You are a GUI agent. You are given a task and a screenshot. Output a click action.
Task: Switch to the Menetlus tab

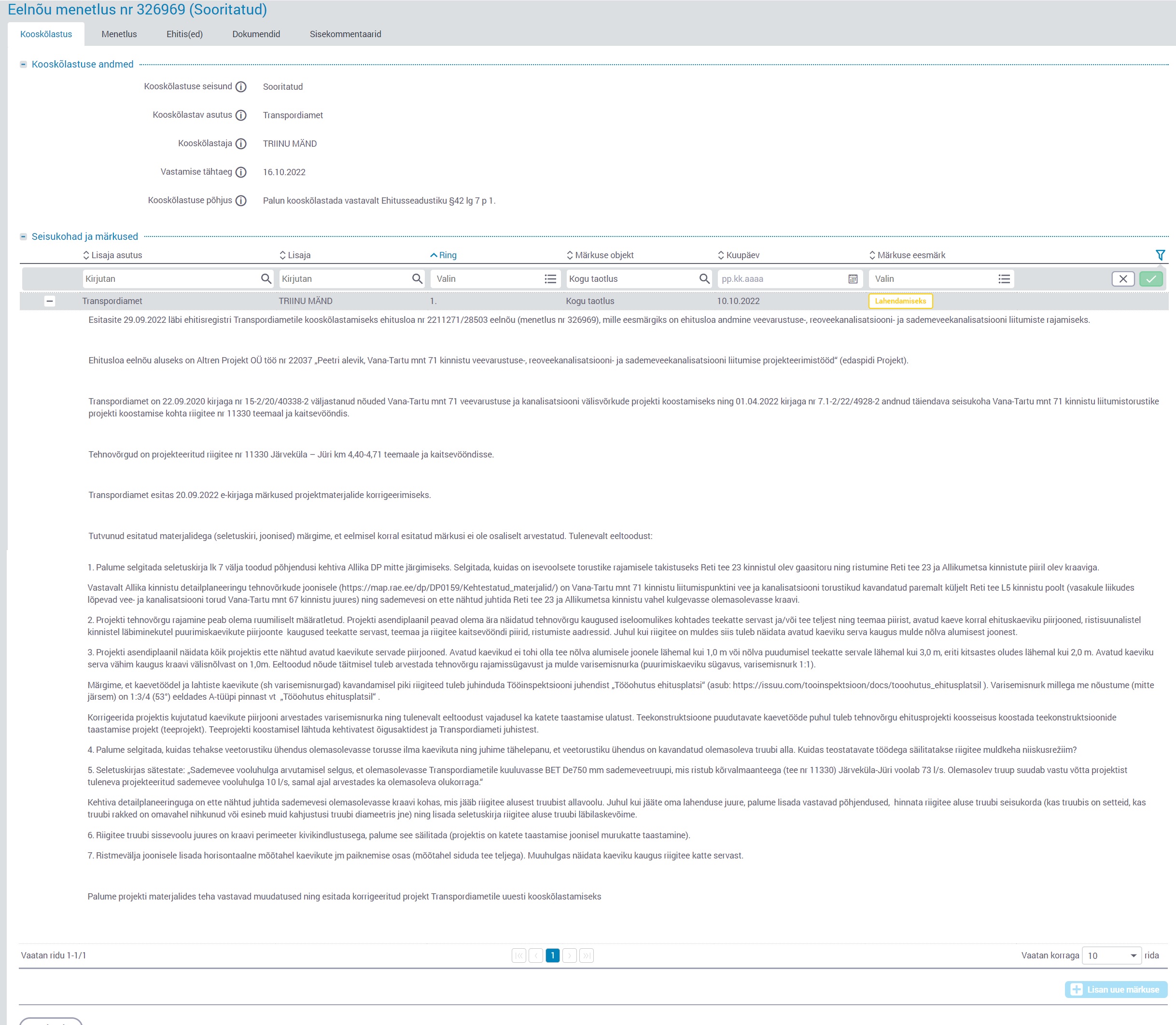tap(119, 34)
